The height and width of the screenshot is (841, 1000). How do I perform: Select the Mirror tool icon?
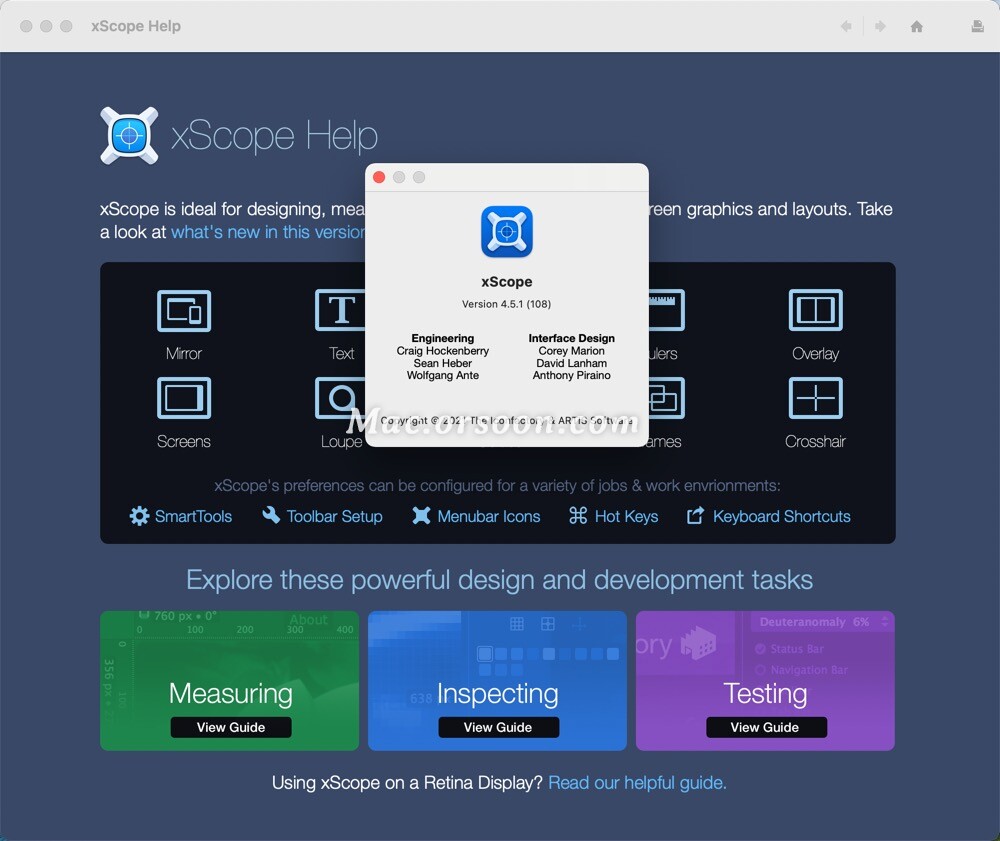184,310
